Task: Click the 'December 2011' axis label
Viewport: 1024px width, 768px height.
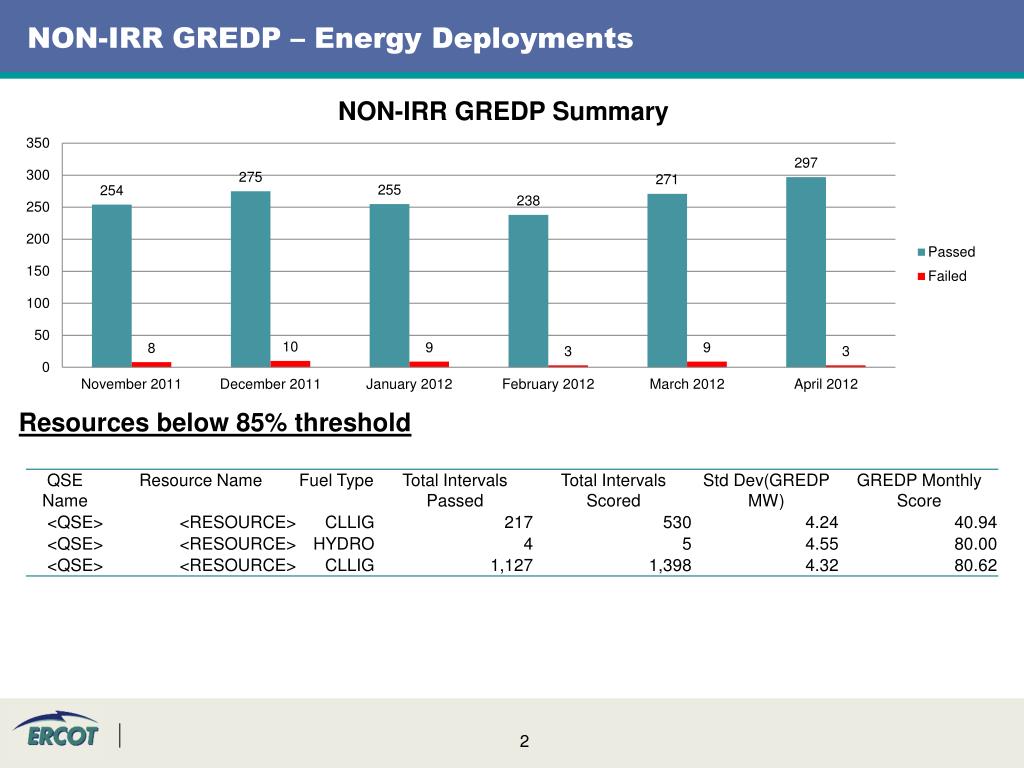Action: pyautogui.click(x=270, y=384)
